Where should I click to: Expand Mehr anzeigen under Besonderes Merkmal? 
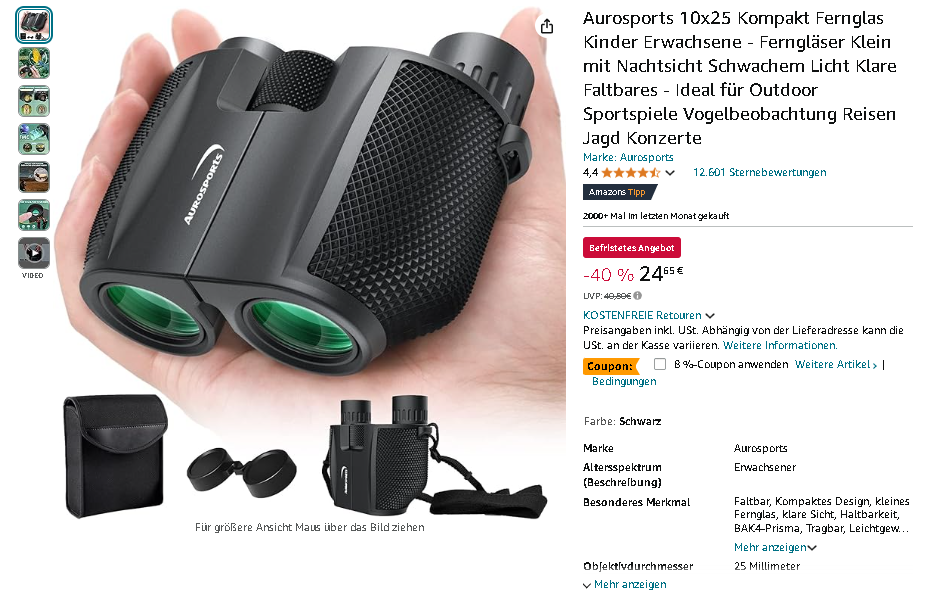[x=775, y=547]
